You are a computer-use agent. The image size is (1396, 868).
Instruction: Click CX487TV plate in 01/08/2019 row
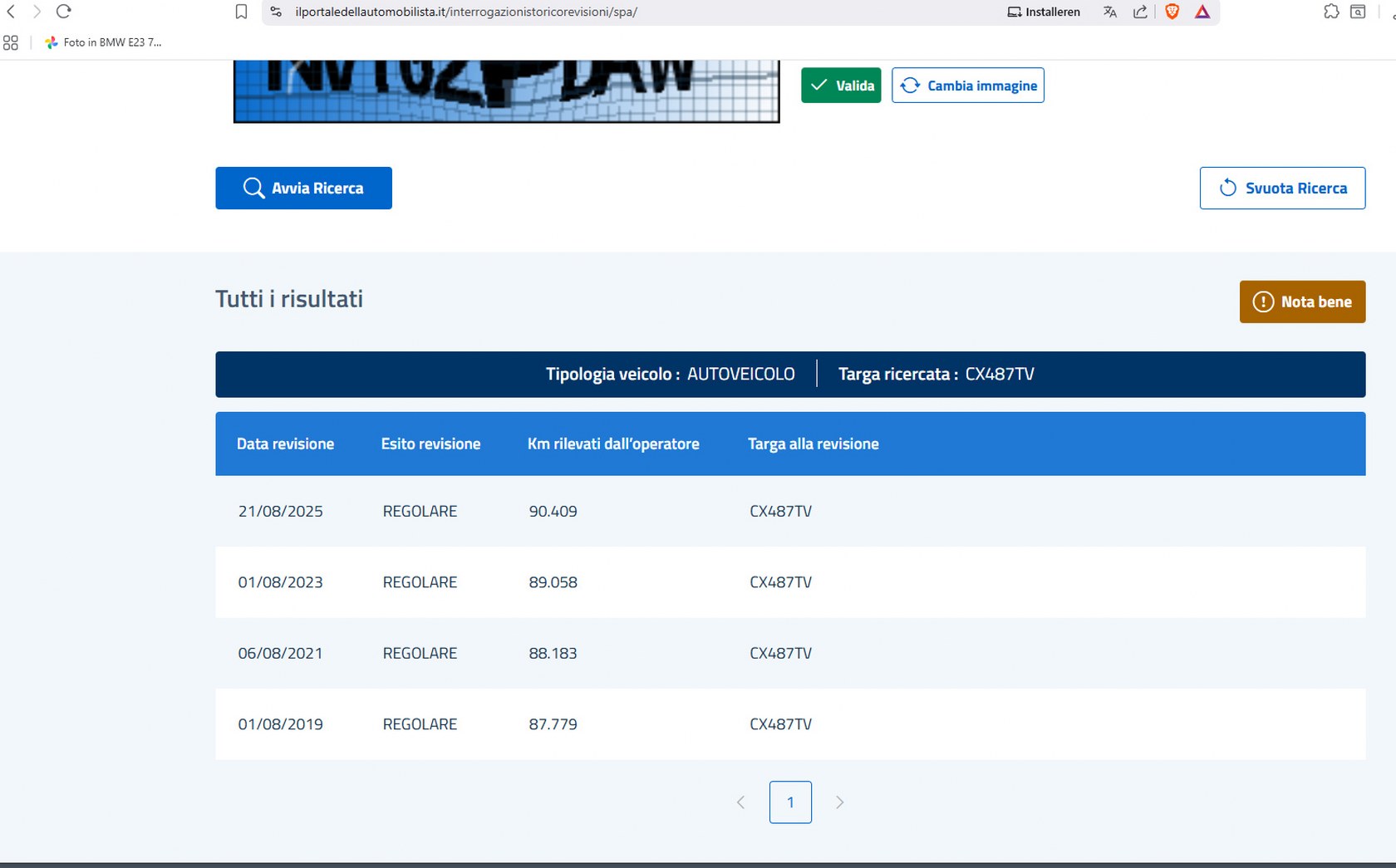[780, 724]
